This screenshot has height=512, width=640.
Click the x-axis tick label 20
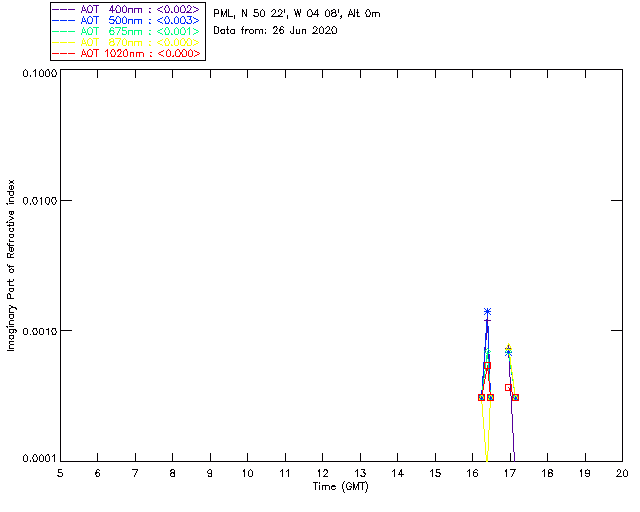click(x=622, y=473)
